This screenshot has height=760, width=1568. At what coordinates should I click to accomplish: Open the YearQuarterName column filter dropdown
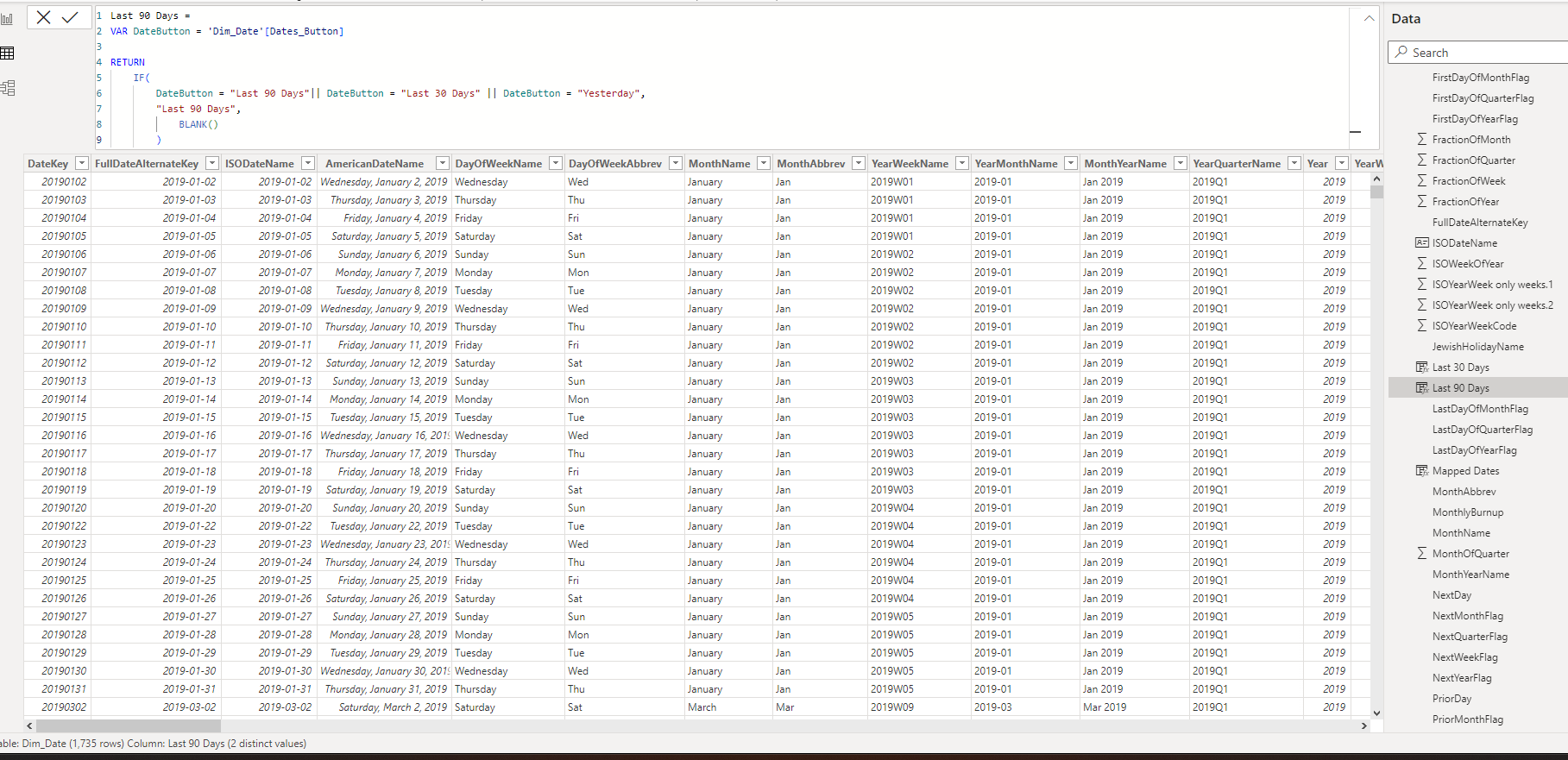[1294, 163]
